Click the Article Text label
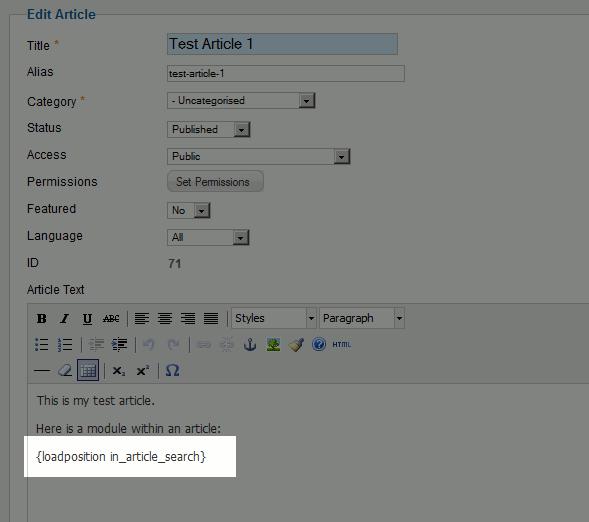Screen dimensions: 589x522 click(56, 290)
